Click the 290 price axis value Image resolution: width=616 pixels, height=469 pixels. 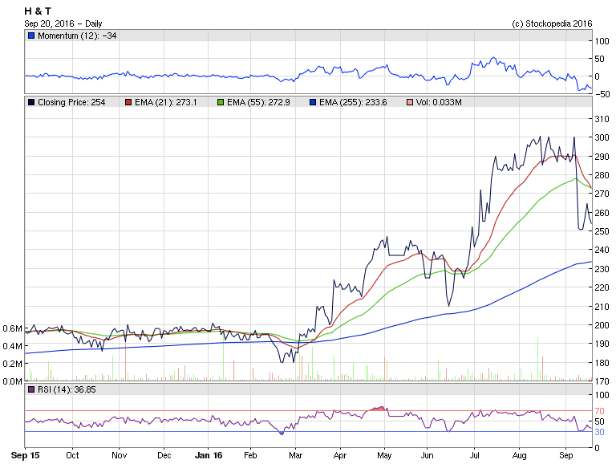click(601, 157)
